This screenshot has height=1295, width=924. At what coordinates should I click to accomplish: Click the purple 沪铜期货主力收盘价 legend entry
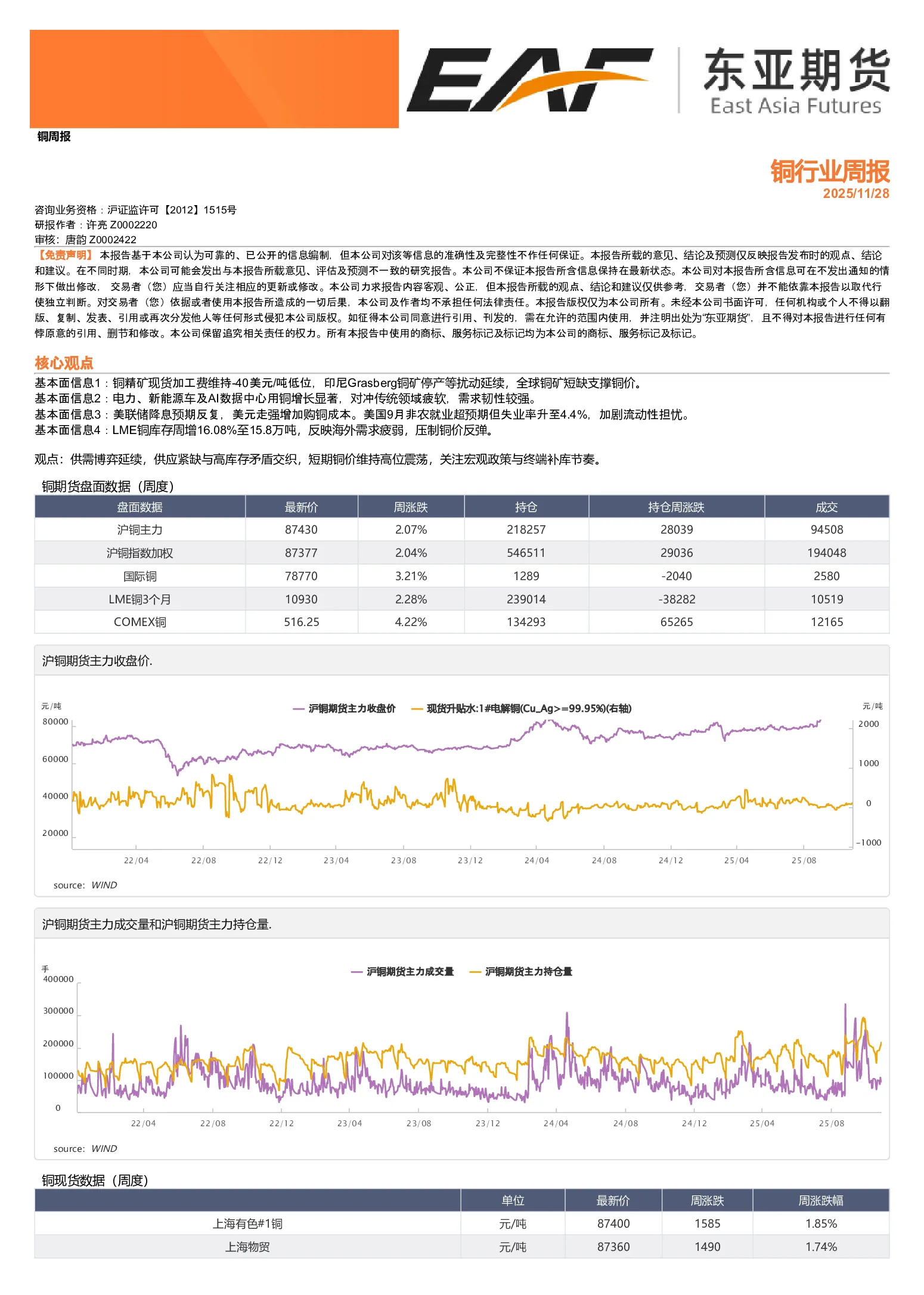coord(345,709)
